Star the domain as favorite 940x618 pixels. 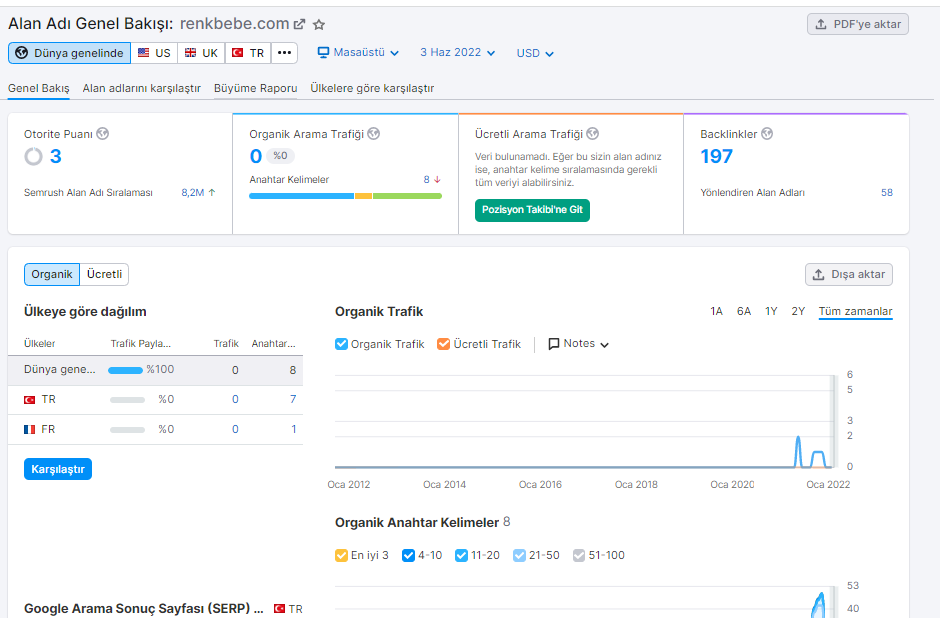[x=319, y=25]
